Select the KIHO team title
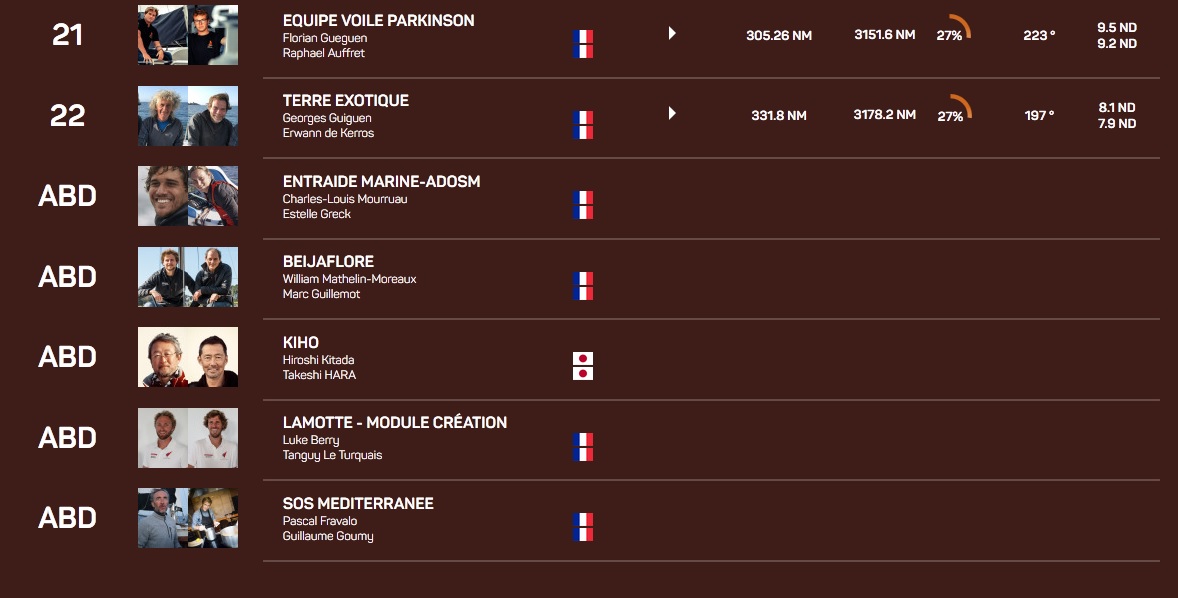Image resolution: width=1178 pixels, height=598 pixels. pyautogui.click(x=300, y=342)
